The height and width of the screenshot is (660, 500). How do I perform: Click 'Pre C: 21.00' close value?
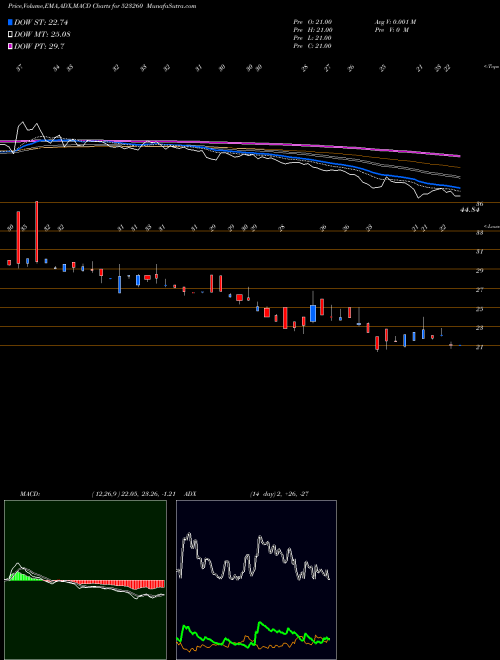313,46
